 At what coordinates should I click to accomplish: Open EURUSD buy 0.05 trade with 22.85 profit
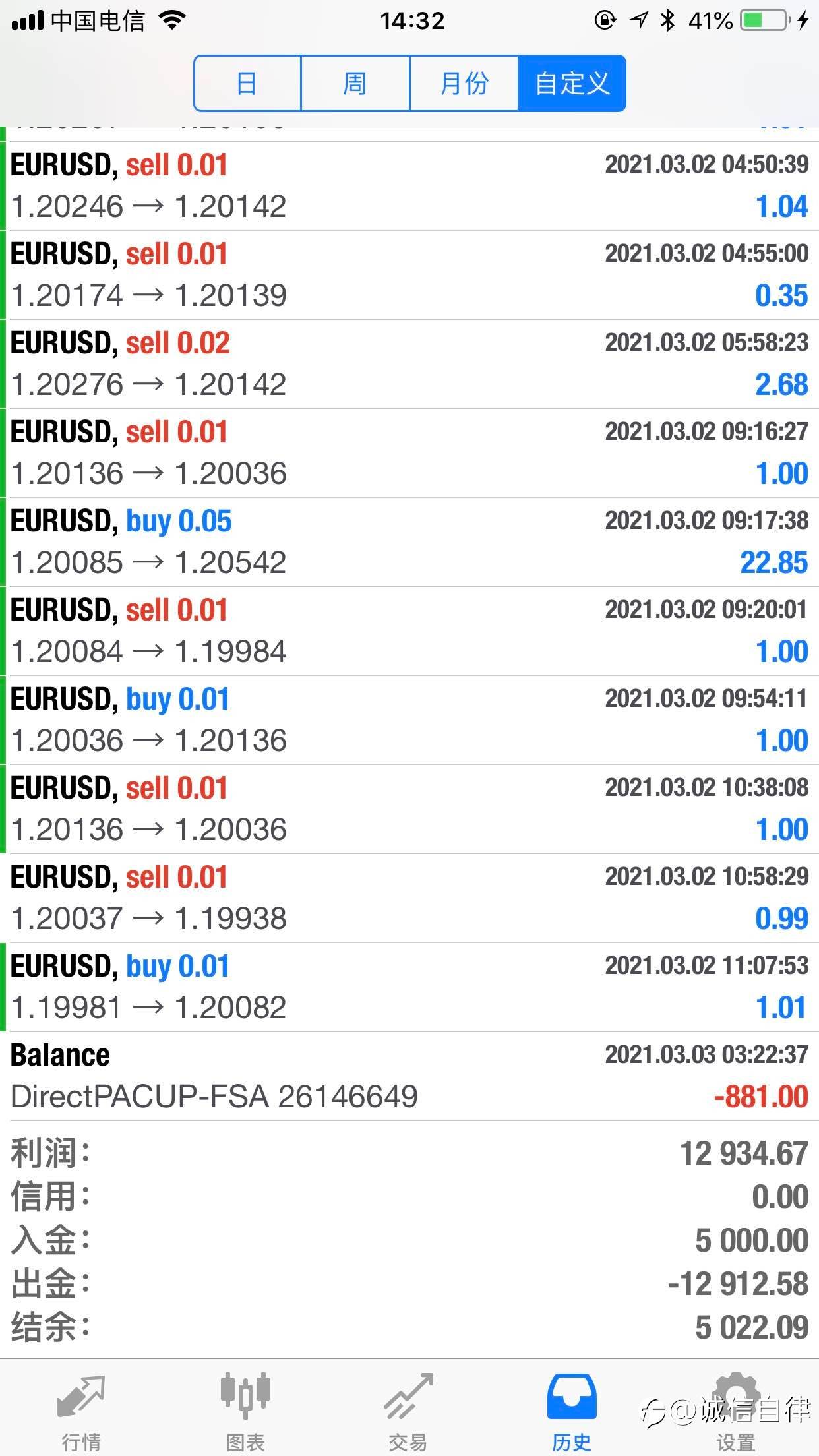pyautogui.click(x=409, y=542)
